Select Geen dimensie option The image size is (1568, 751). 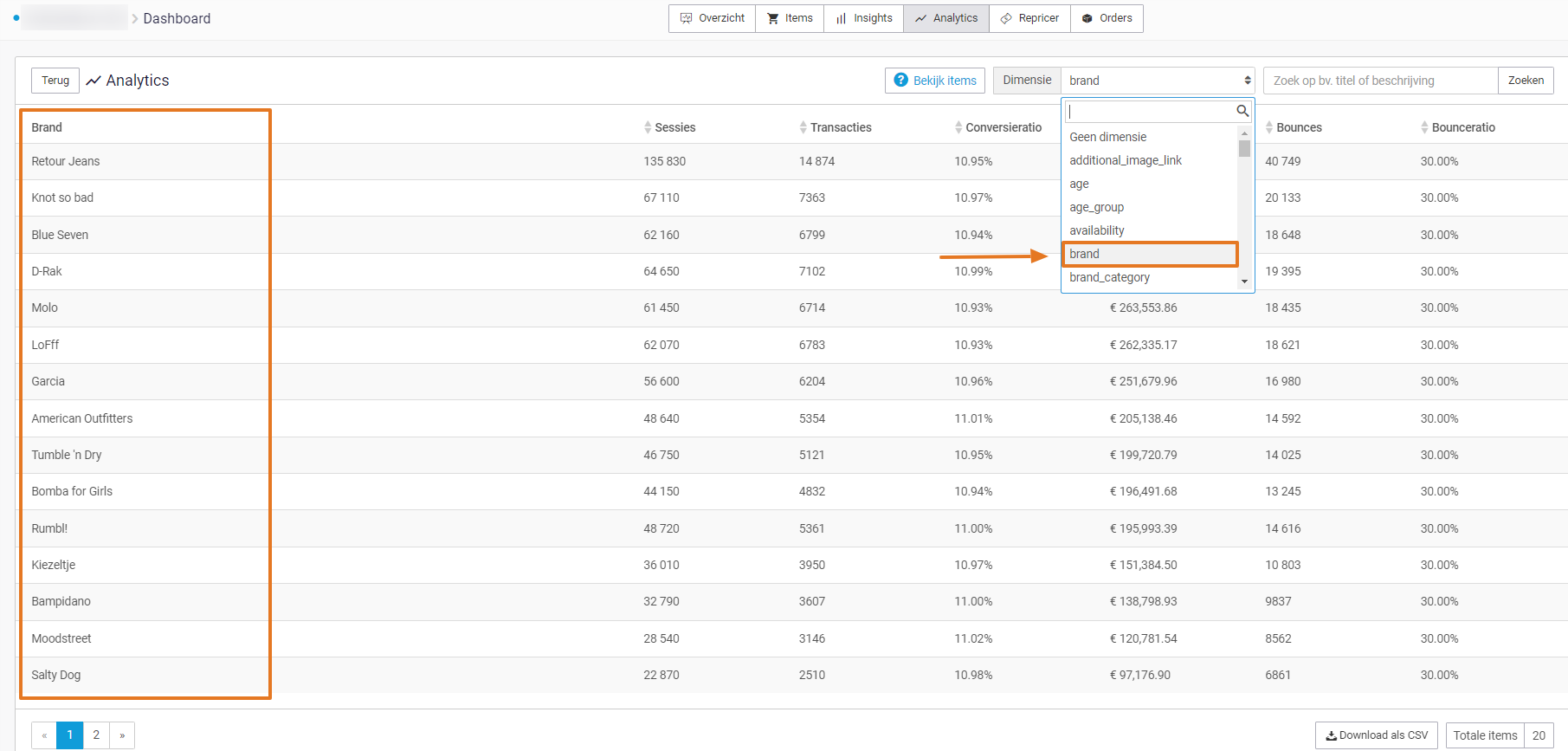tap(1150, 137)
